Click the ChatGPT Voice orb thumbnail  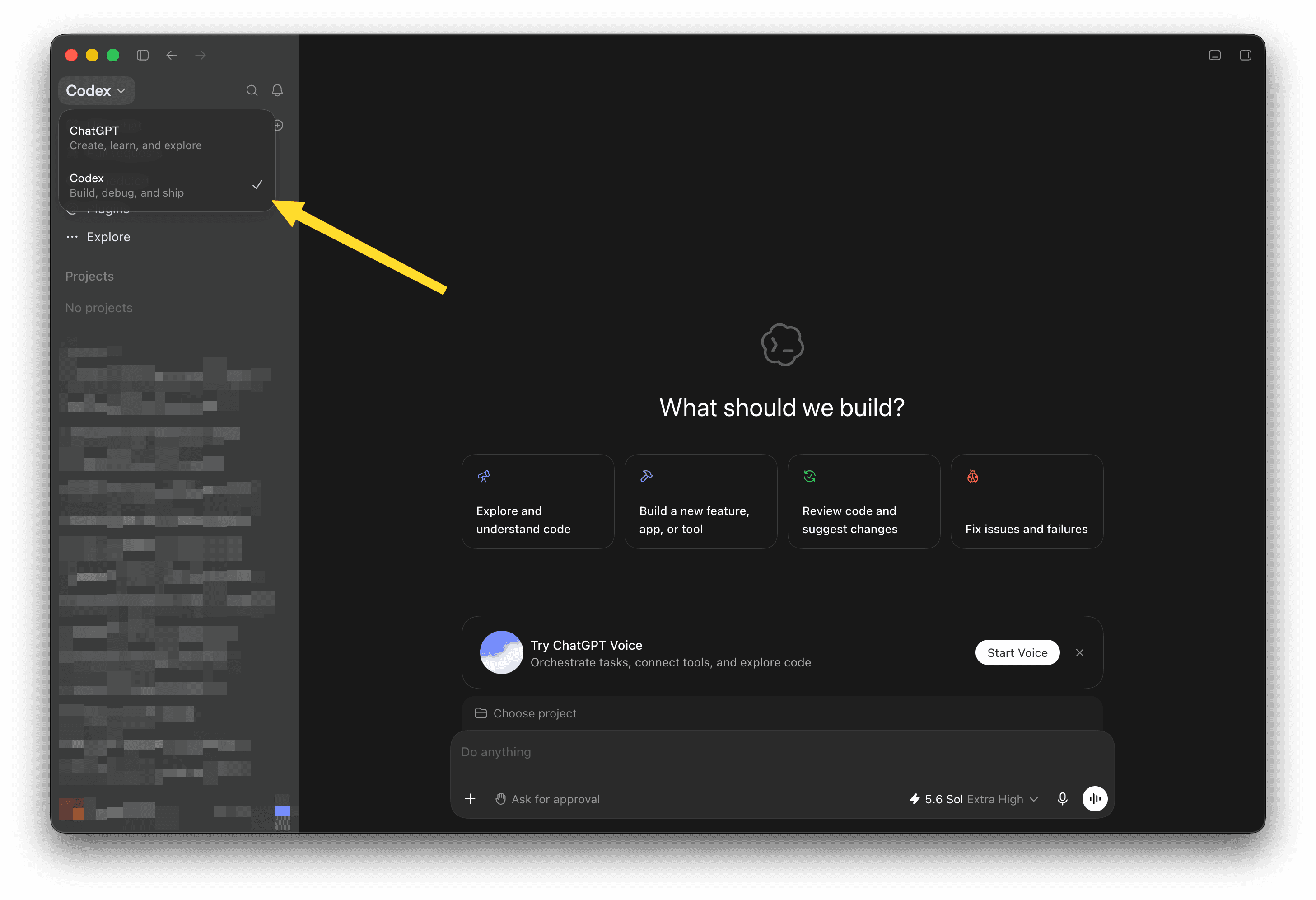502,652
